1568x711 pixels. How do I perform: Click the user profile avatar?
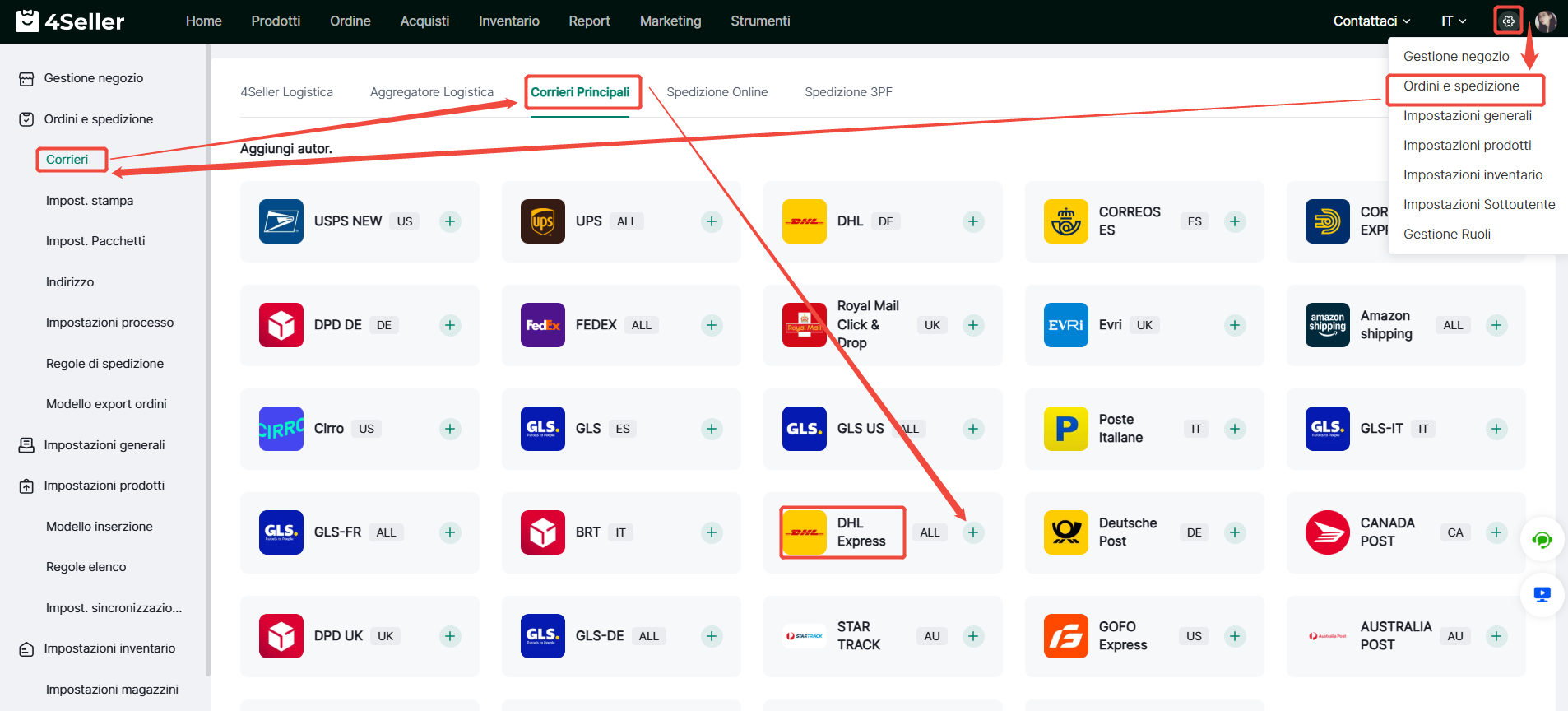[1546, 21]
